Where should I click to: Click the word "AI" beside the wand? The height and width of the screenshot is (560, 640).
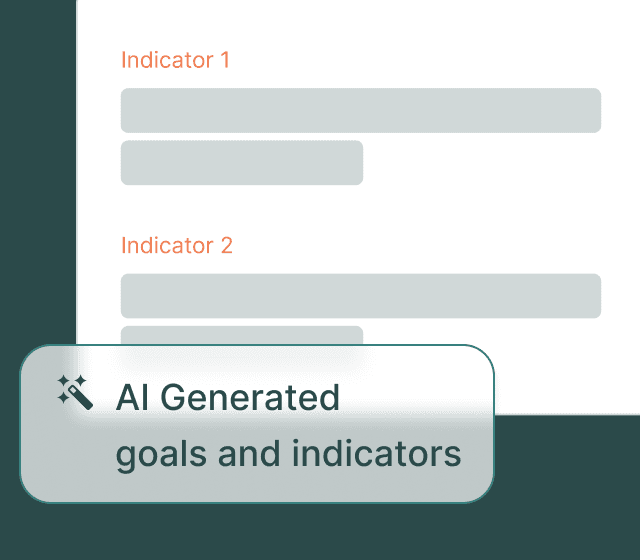[x=132, y=397]
